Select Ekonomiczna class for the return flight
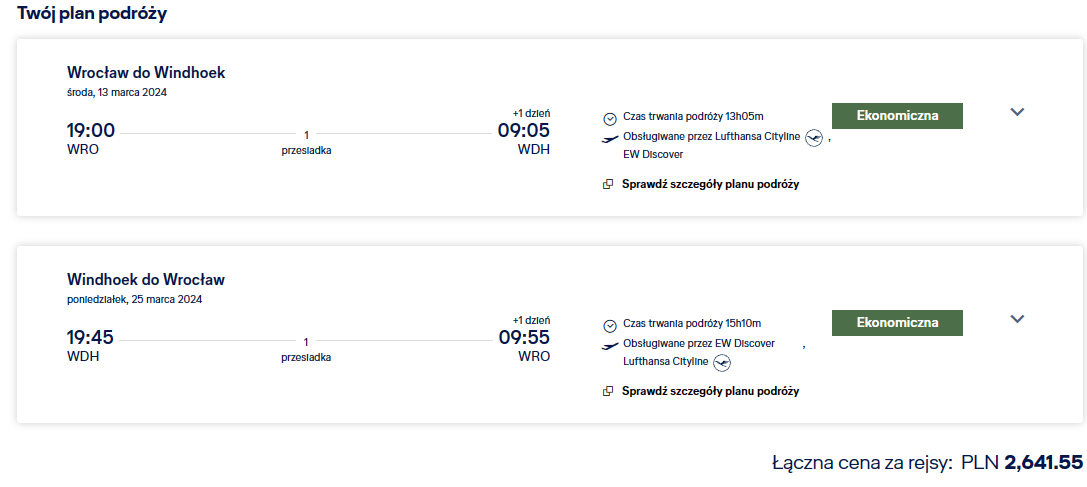The height and width of the screenshot is (487, 1087). (897, 323)
